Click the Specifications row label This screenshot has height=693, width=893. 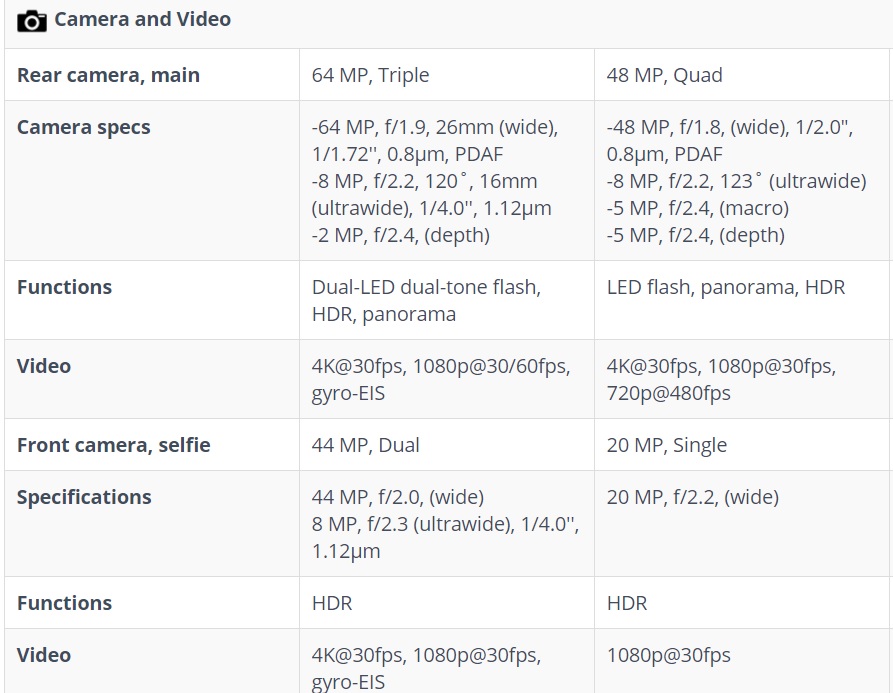pos(84,497)
